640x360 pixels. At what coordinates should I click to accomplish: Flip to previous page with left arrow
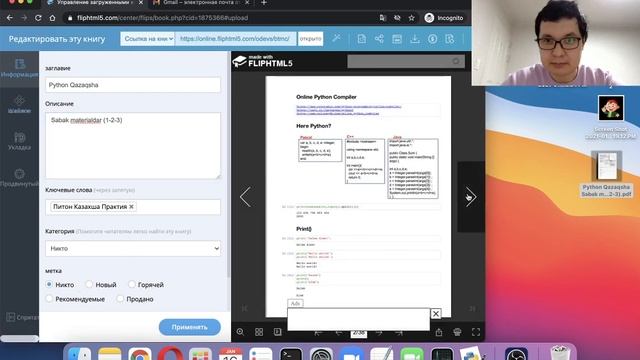[x=245, y=197]
